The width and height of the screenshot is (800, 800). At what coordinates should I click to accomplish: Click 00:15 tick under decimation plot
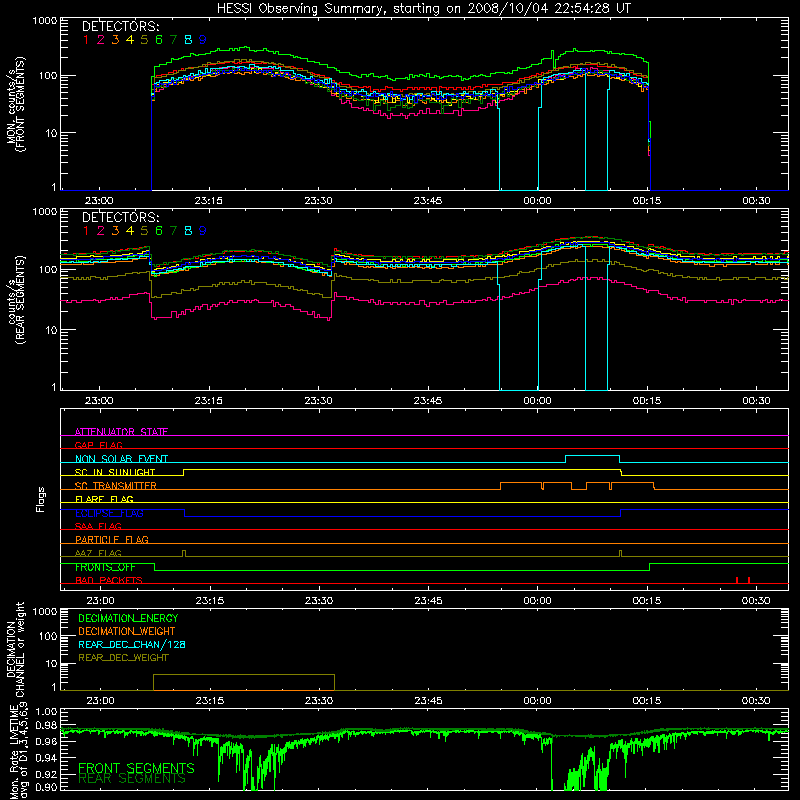pos(647,701)
